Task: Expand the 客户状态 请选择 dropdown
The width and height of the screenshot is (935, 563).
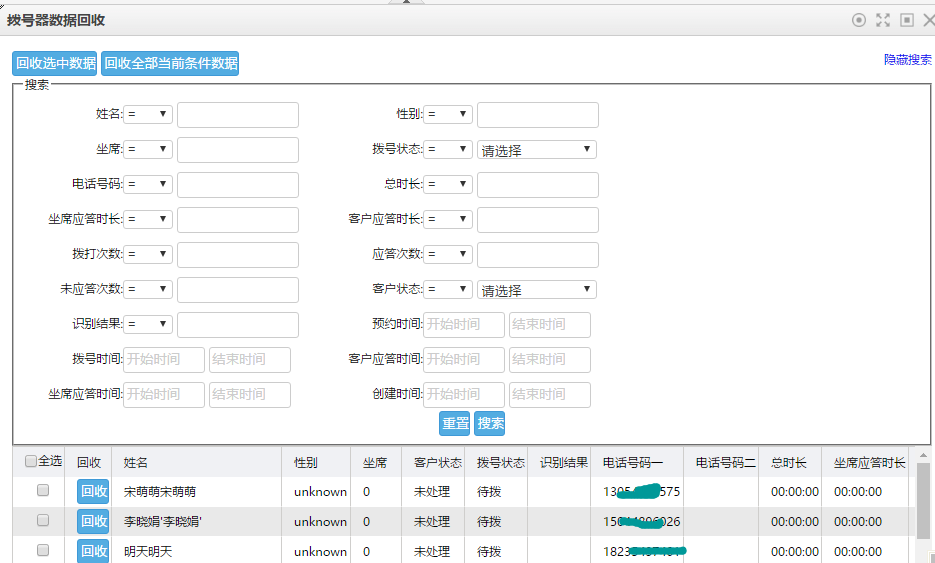Action: (x=536, y=290)
